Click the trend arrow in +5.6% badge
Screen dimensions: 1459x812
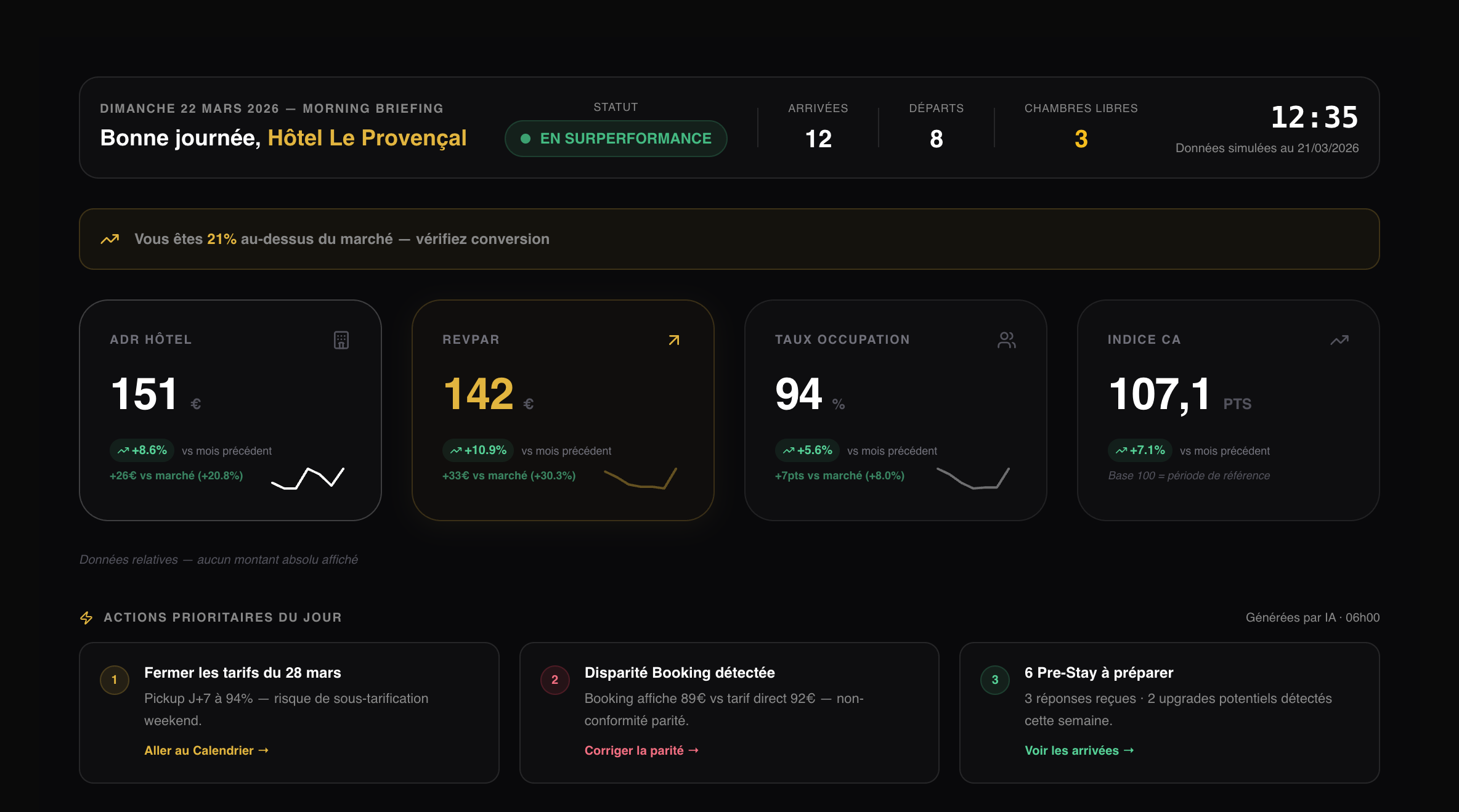pyautogui.click(x=789, y=450)
